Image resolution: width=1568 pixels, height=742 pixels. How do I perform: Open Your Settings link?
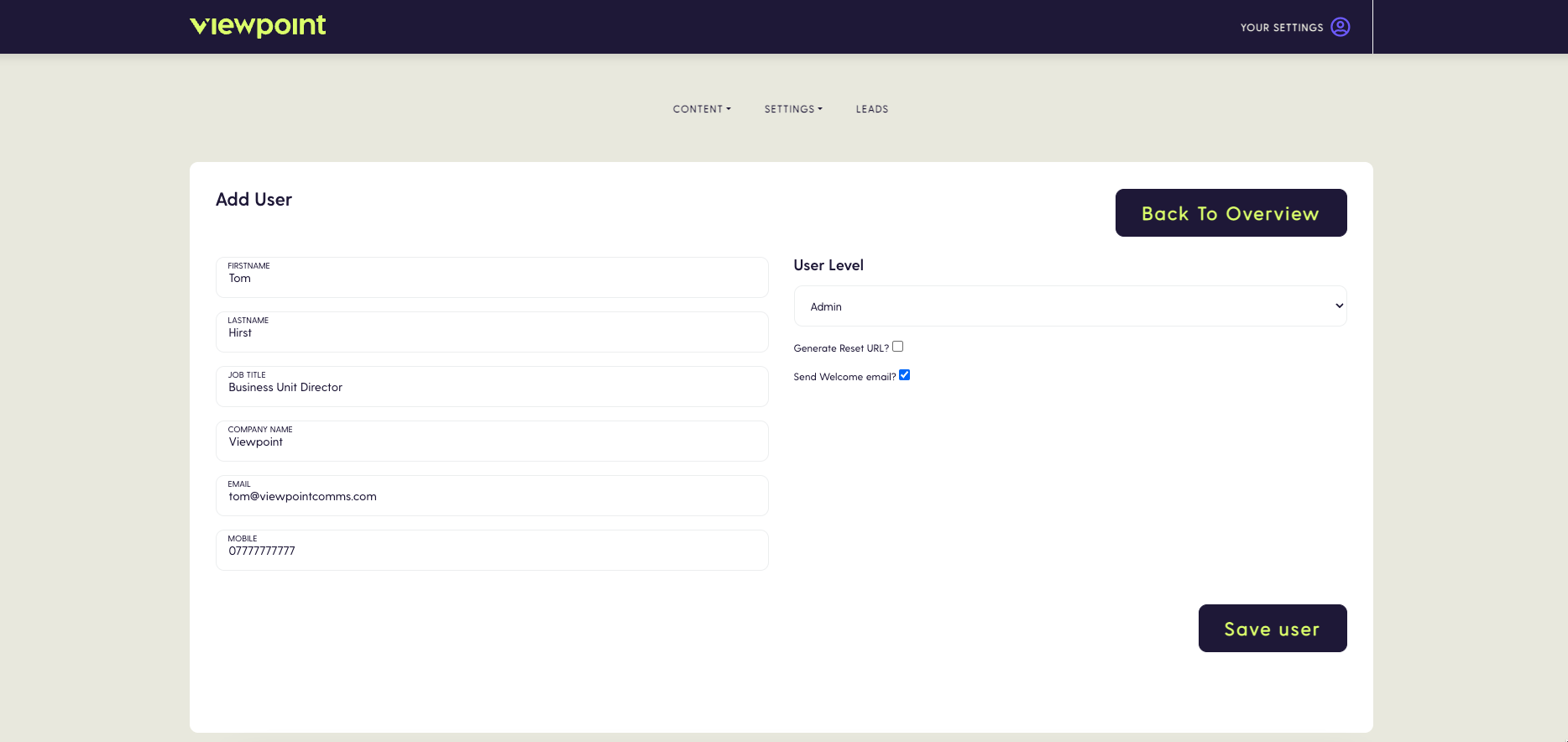1282,28
